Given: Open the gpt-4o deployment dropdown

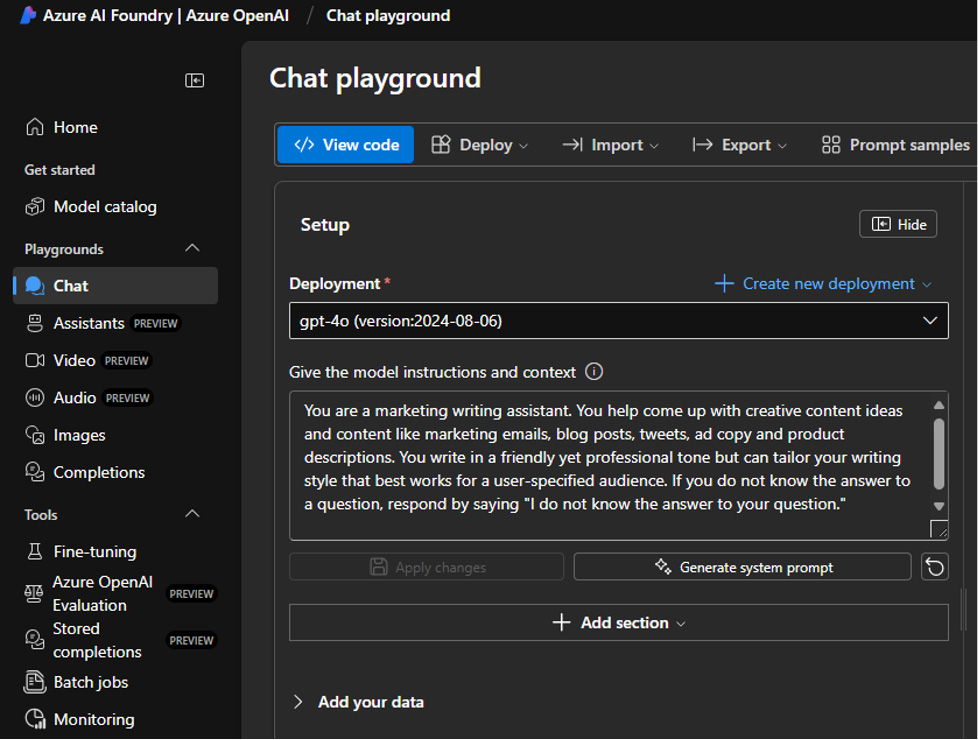Looking at the screenshot, I should 619,321.
